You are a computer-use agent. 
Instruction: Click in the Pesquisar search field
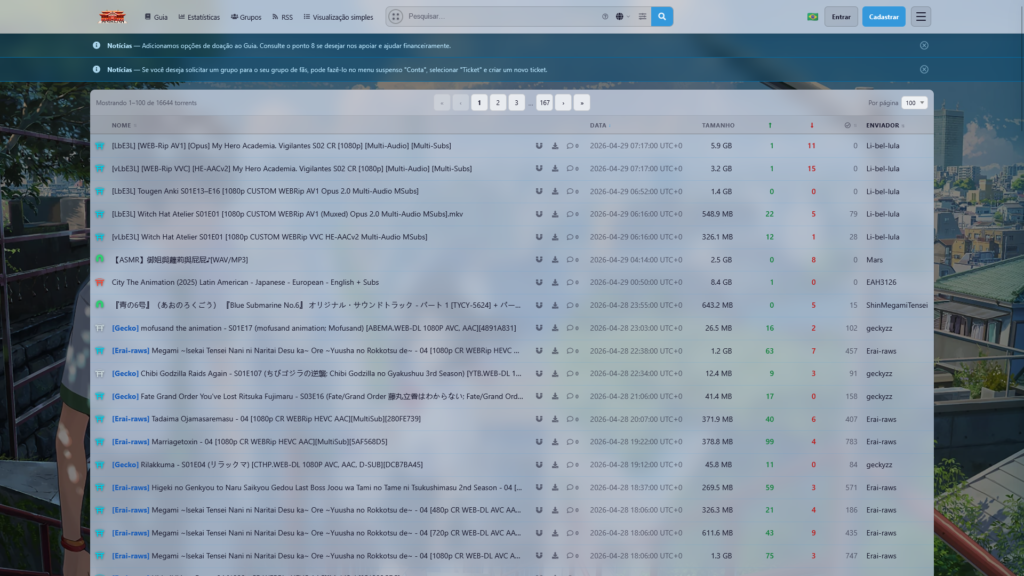pyautogui.click(x=500, y=17)
